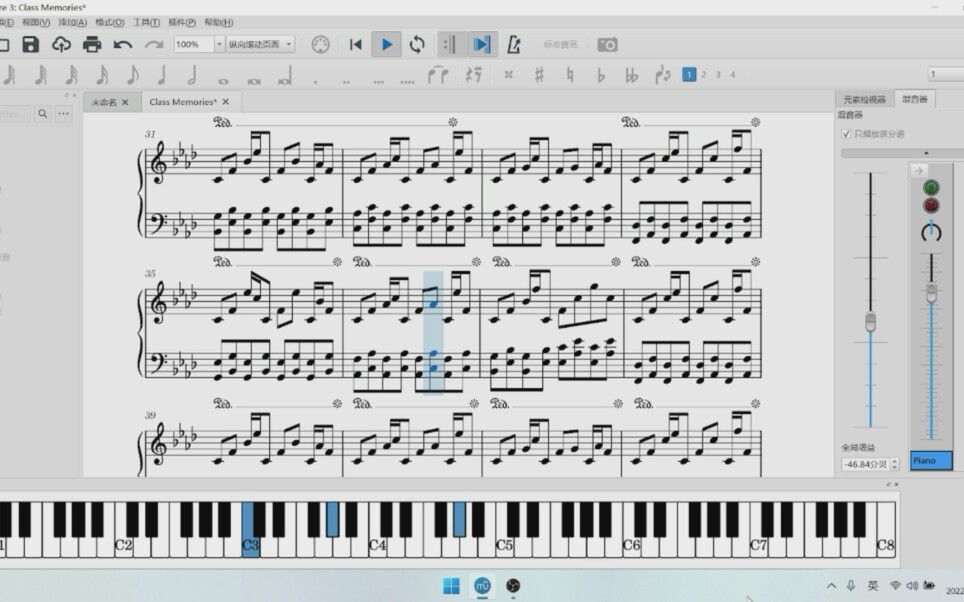Select voice 3
Viewport: 964px width, 602px height.
pos(718,74)
